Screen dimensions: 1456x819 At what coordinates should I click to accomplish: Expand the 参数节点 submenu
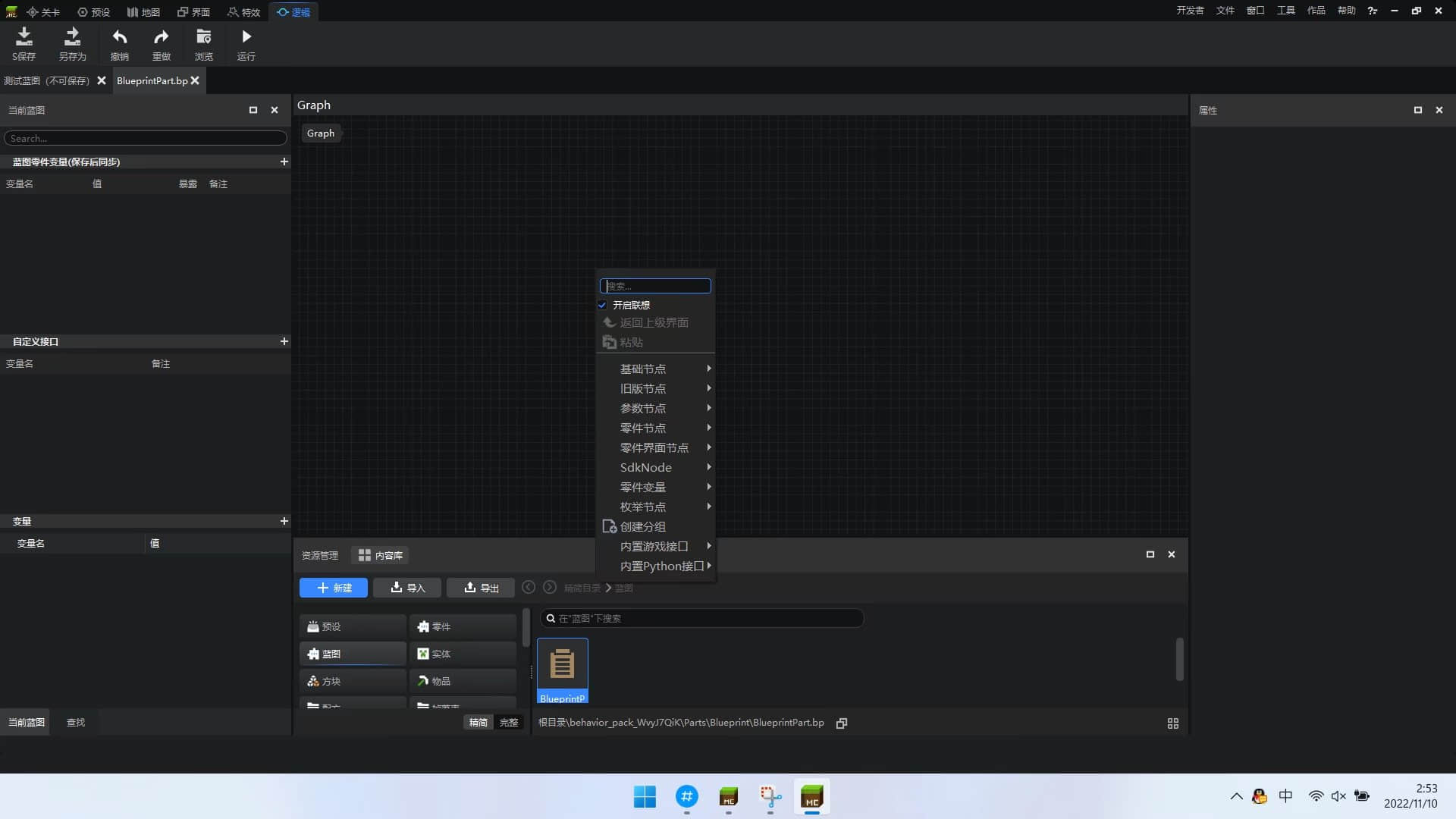click(656, 408)
